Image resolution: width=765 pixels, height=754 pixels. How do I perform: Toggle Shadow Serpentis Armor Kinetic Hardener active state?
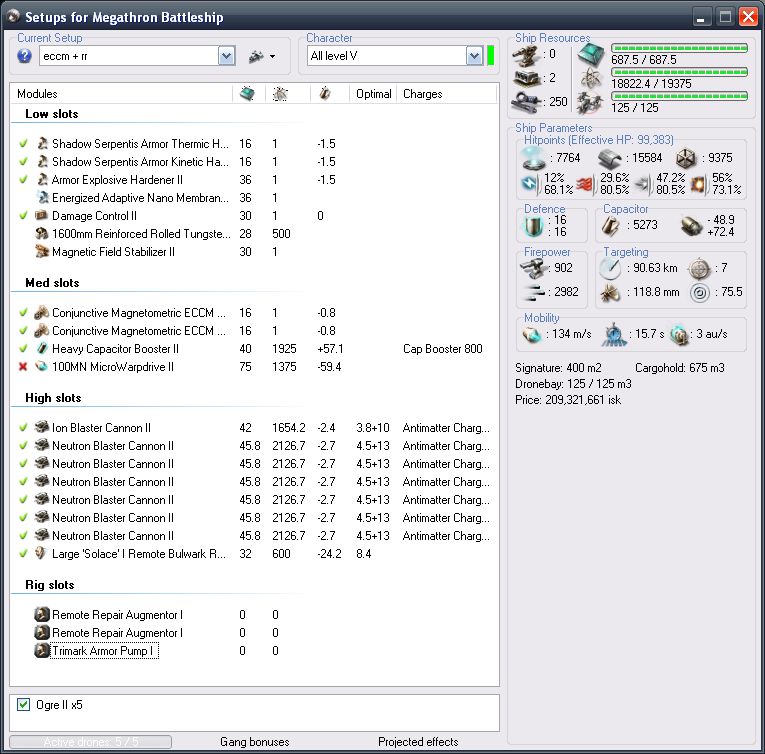tap(23, 162)
